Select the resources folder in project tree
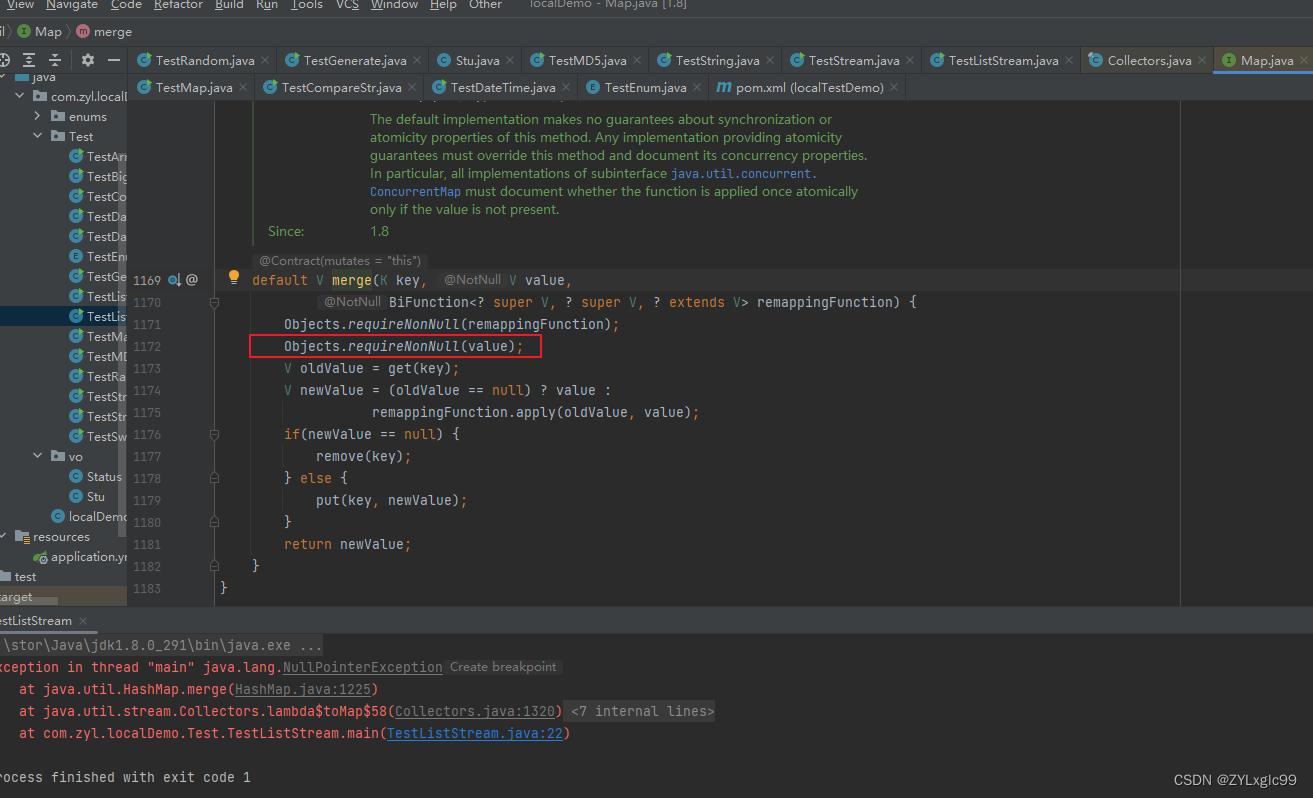The width and height of the screenshot is (1313, 798). (61, 537)
